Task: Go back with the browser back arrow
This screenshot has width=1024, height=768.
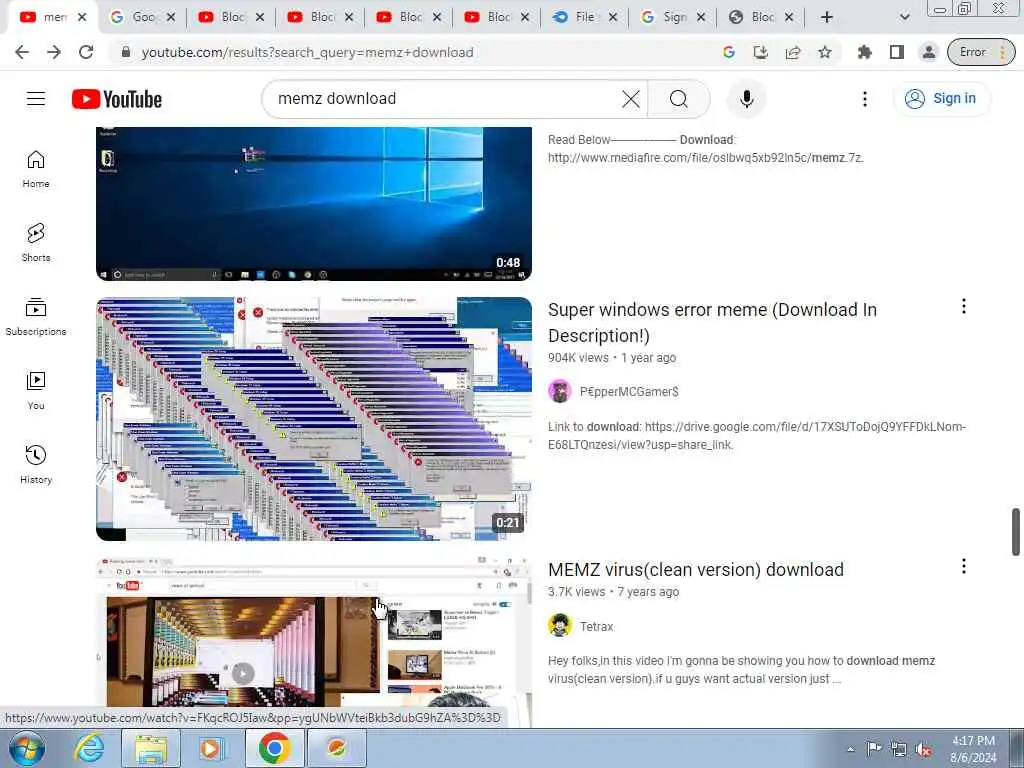Action: pyautogui.click(x=22, y=52)
